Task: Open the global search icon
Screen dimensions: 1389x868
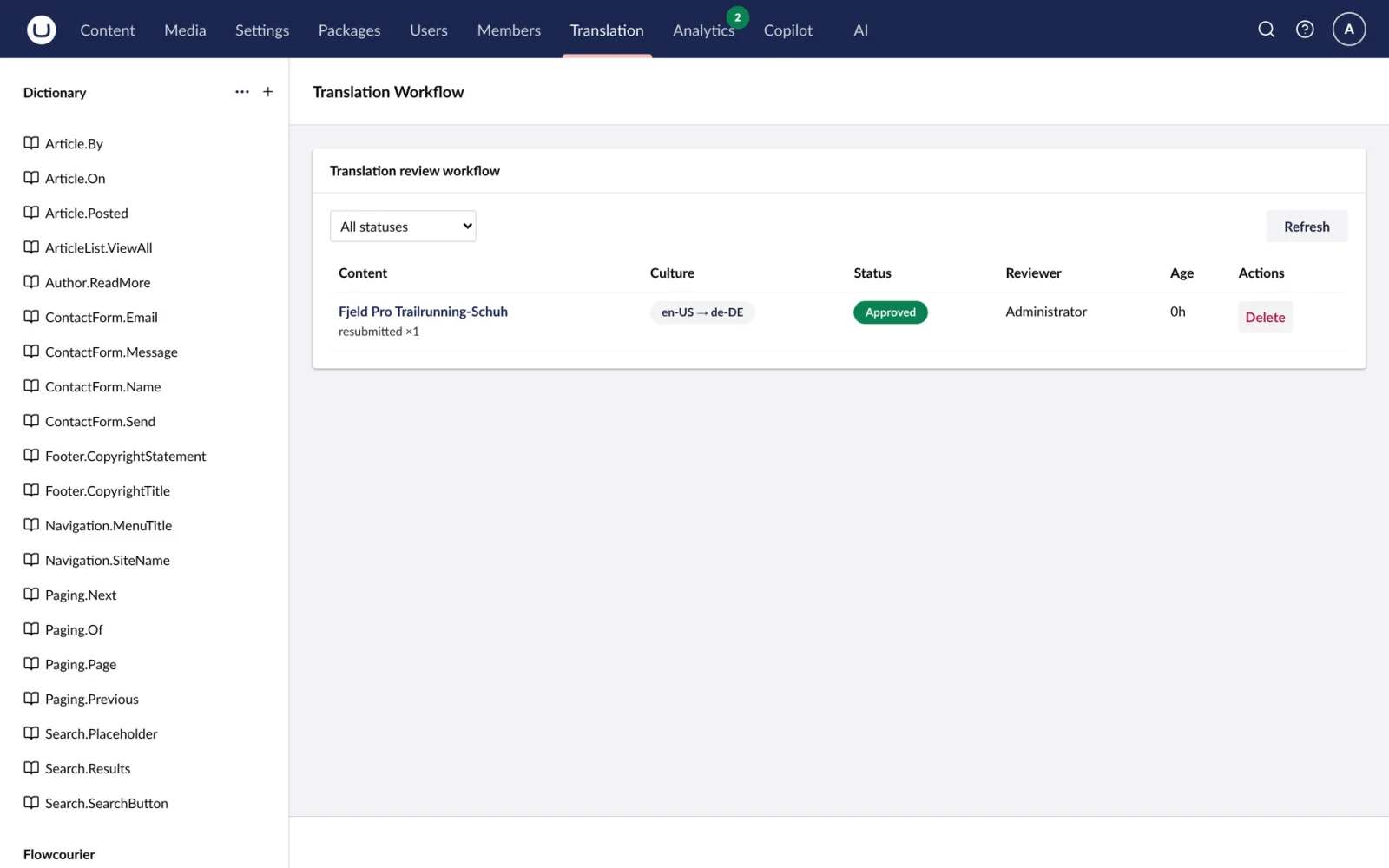Action: (x=1267, y=30)
